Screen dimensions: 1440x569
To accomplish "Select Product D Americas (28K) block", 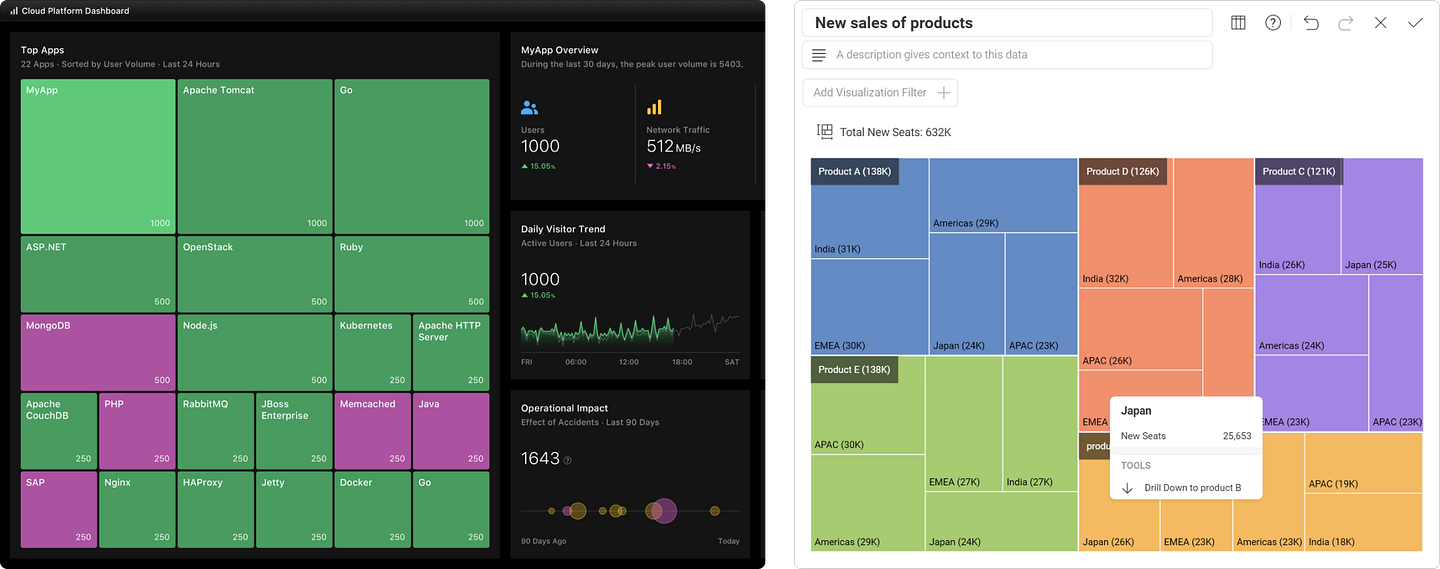I will coord(1213,223).
